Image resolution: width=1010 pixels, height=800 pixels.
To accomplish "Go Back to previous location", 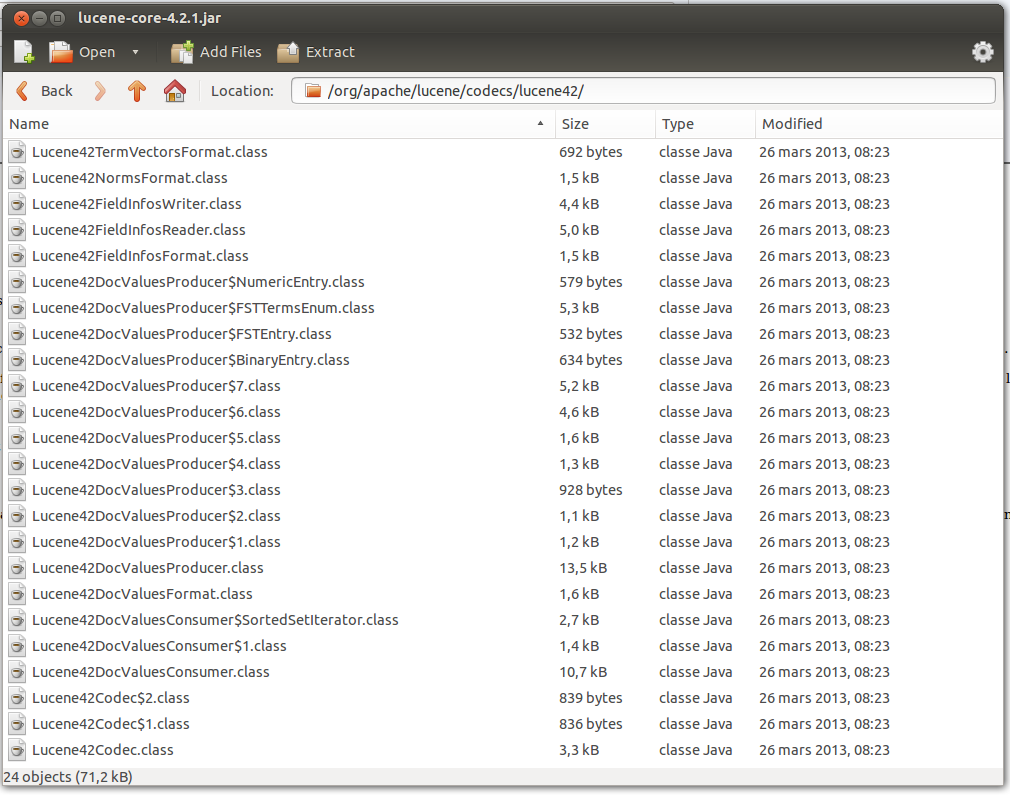I will [44, 91].
